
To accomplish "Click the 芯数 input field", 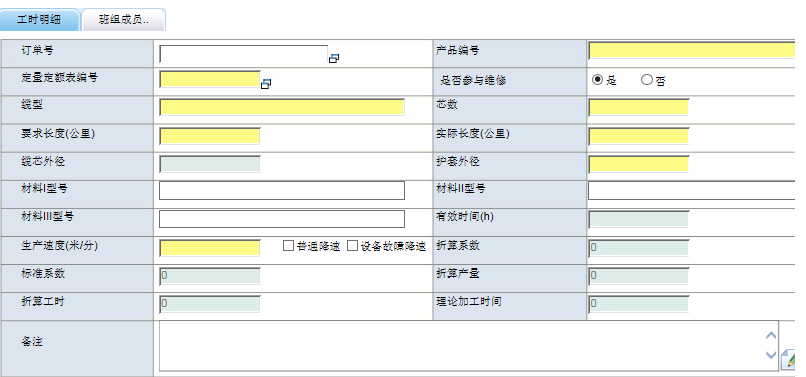I will point(638,107).
